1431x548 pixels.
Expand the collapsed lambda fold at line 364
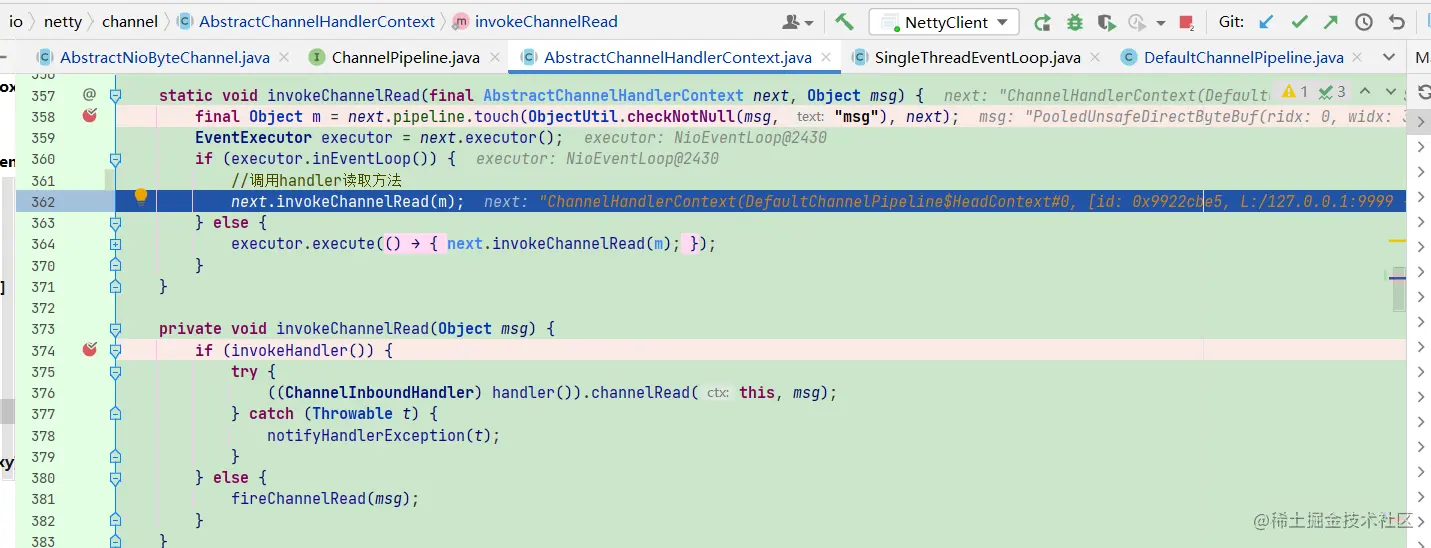click(115, 243)
